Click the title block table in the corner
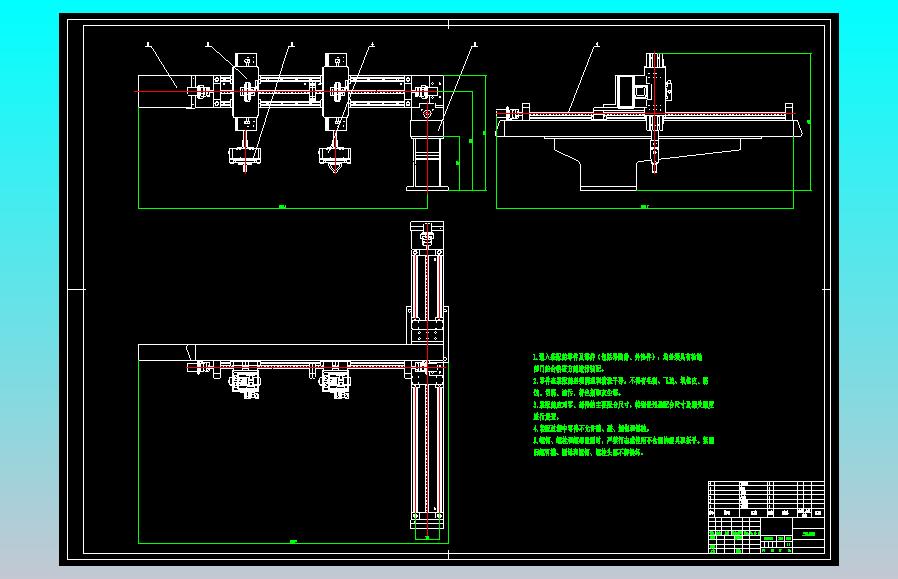Viewport: 898px width, 579px height. tap(766, 535)
